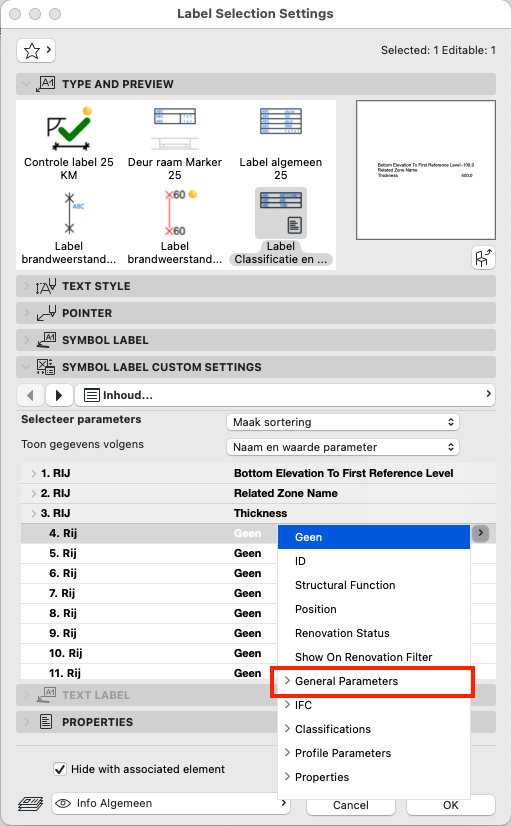This screenshot has height=826, width=511.
Task: Select the Deur raam Marker 25 label type
Action: (x=174, y=143)
